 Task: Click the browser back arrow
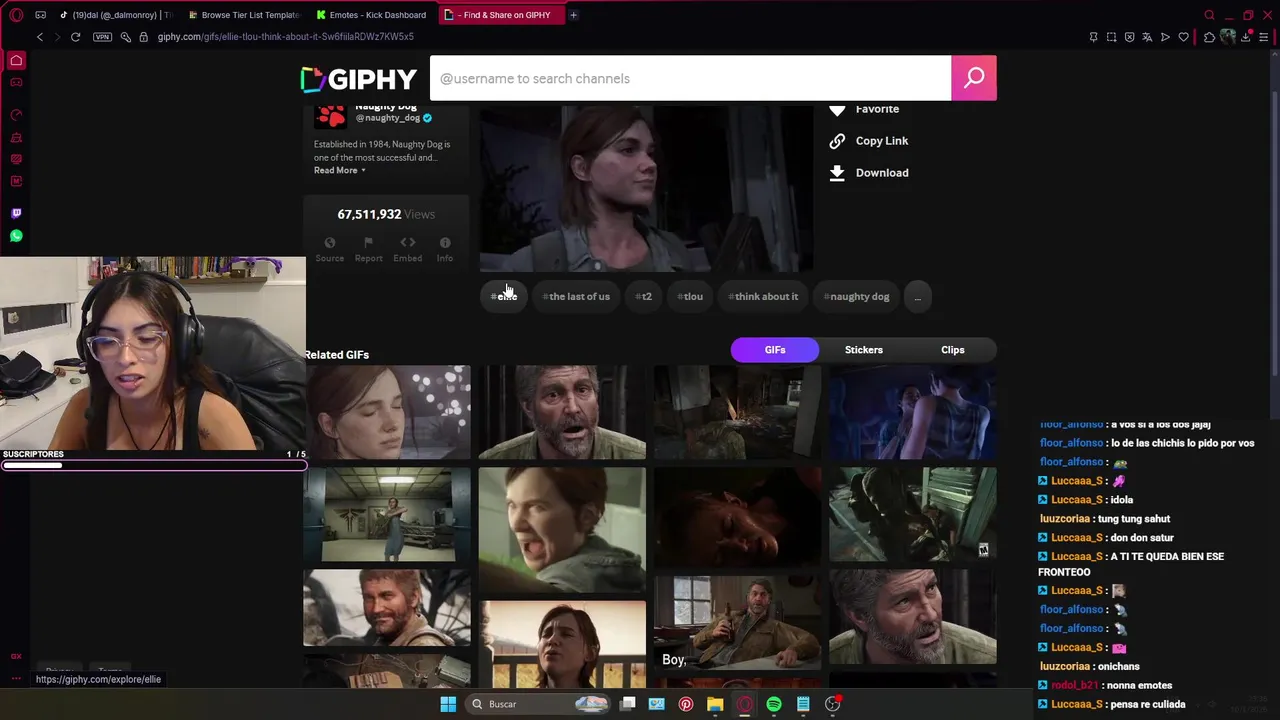(x=40, y=37)
